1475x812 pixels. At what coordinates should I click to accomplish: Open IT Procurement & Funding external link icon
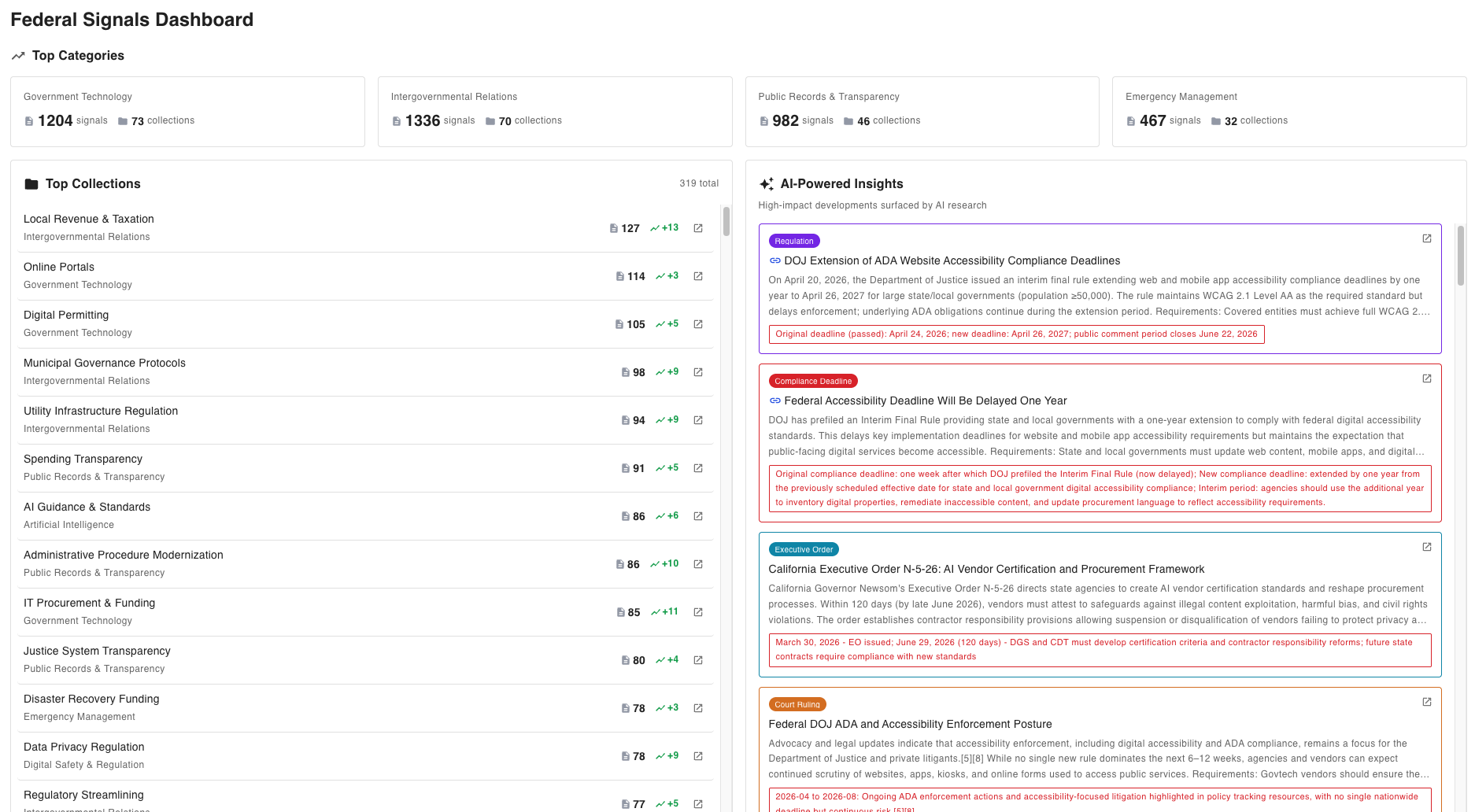(698, 612)
